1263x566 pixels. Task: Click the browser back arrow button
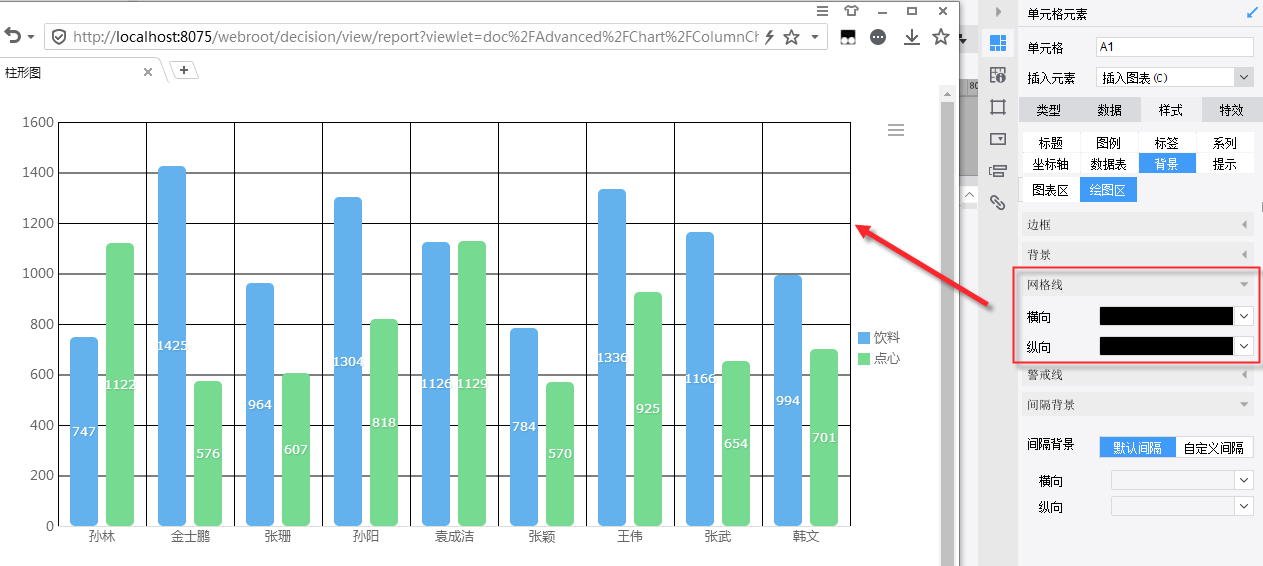click(x=13, y=36)
